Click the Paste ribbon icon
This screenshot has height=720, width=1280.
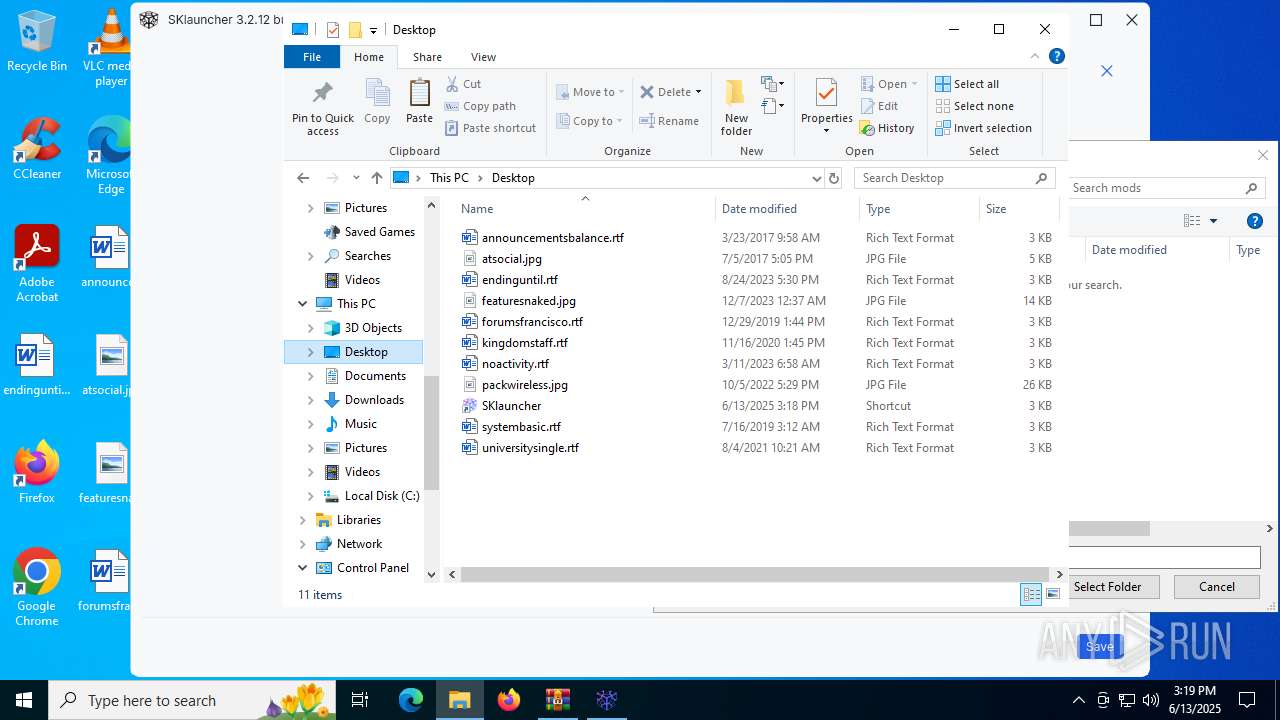419,102
